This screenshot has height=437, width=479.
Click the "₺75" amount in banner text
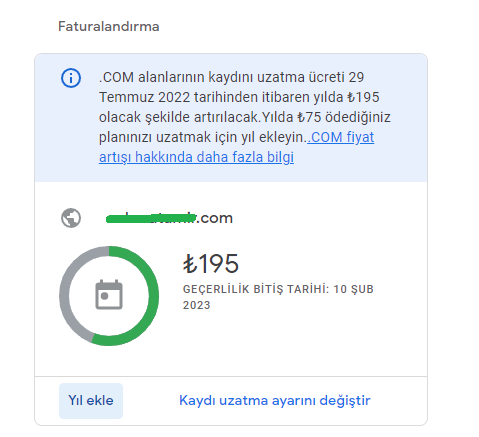(309, 117)
